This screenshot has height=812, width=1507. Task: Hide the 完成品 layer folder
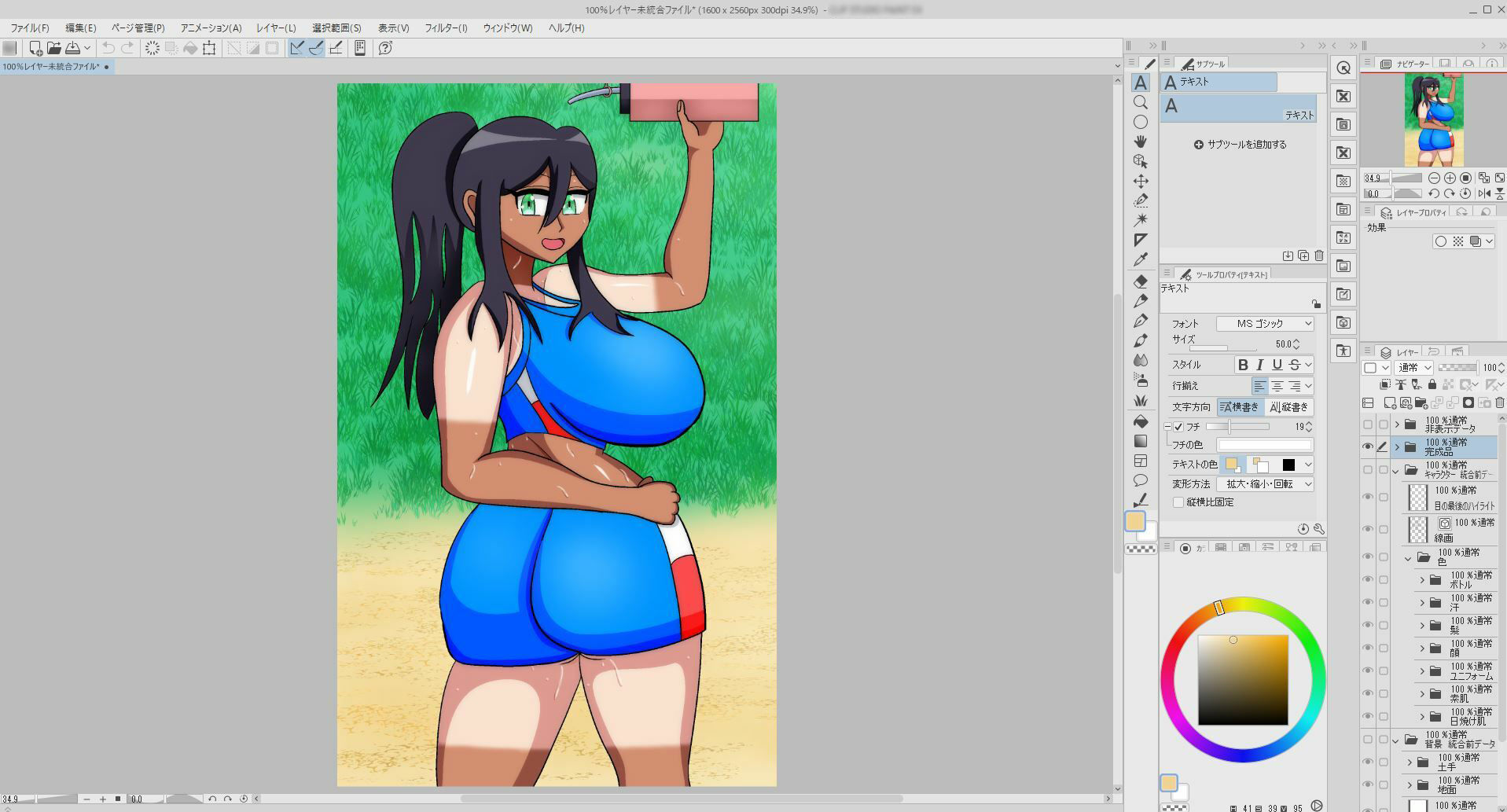pos(1368,446)
